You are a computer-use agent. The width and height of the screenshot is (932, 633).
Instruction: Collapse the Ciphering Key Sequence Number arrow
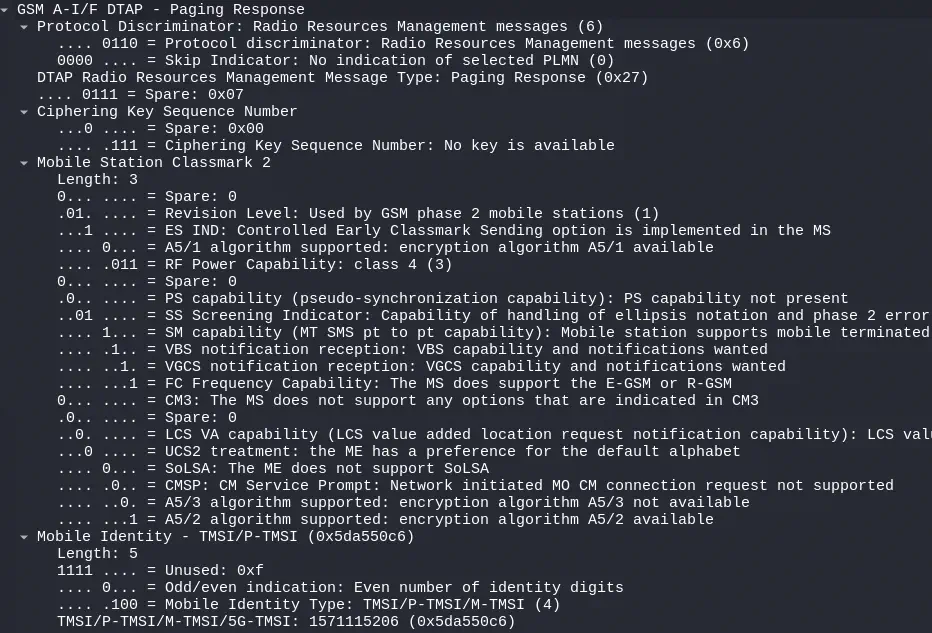(x=25, y=111)
